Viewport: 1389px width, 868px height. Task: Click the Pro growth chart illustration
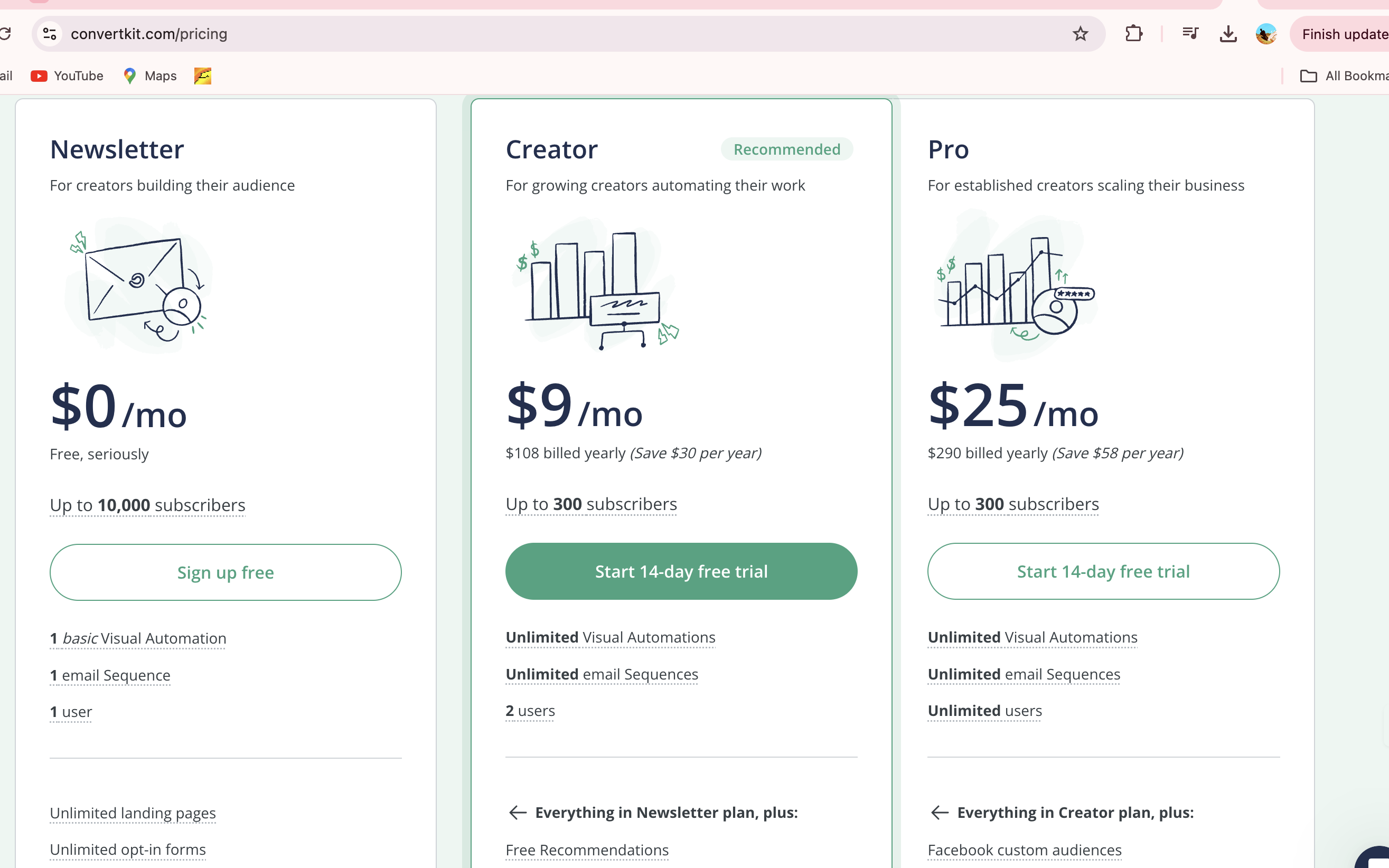(1015, 285)
